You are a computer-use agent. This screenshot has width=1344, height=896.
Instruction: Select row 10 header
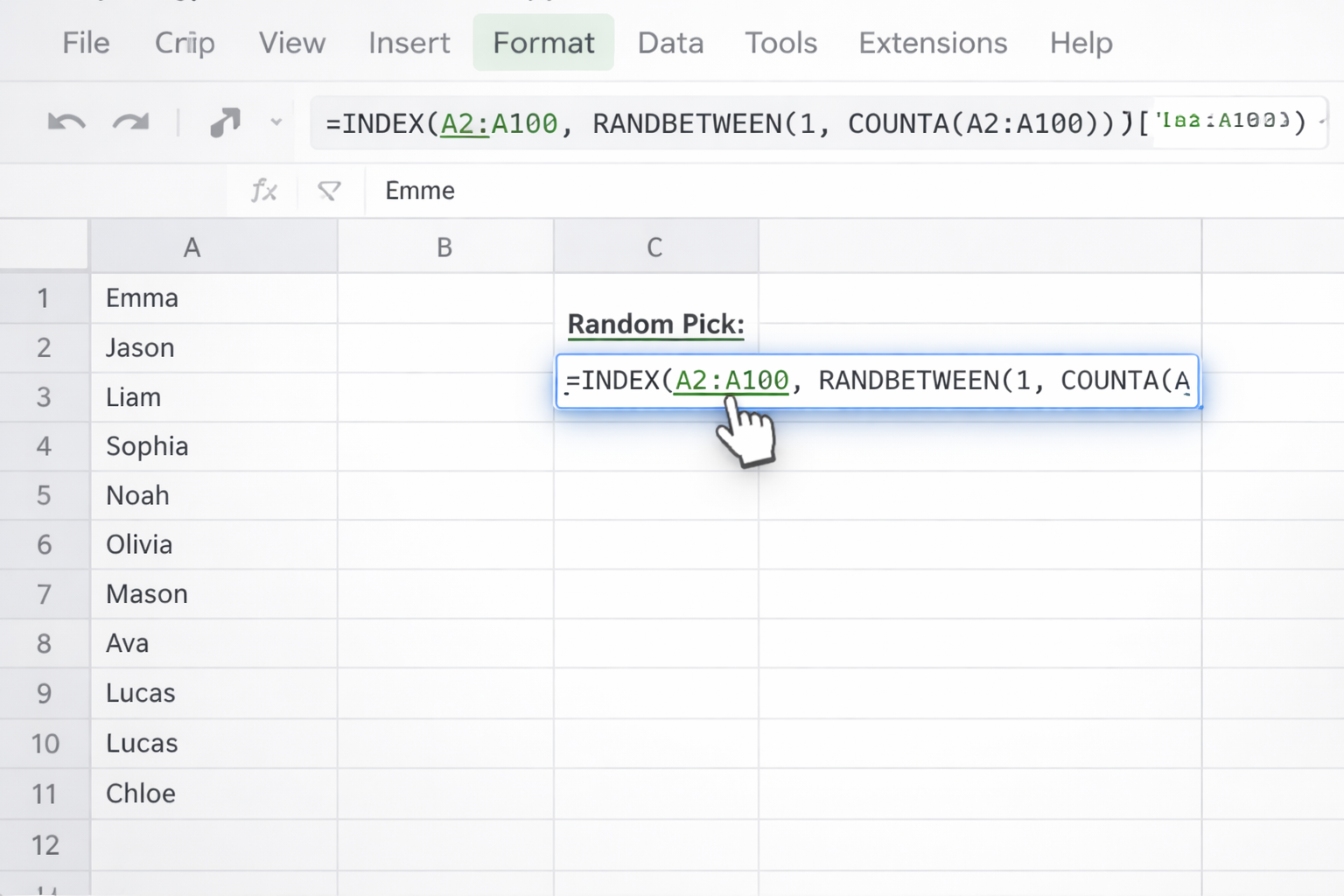click(x=44, y=744)
